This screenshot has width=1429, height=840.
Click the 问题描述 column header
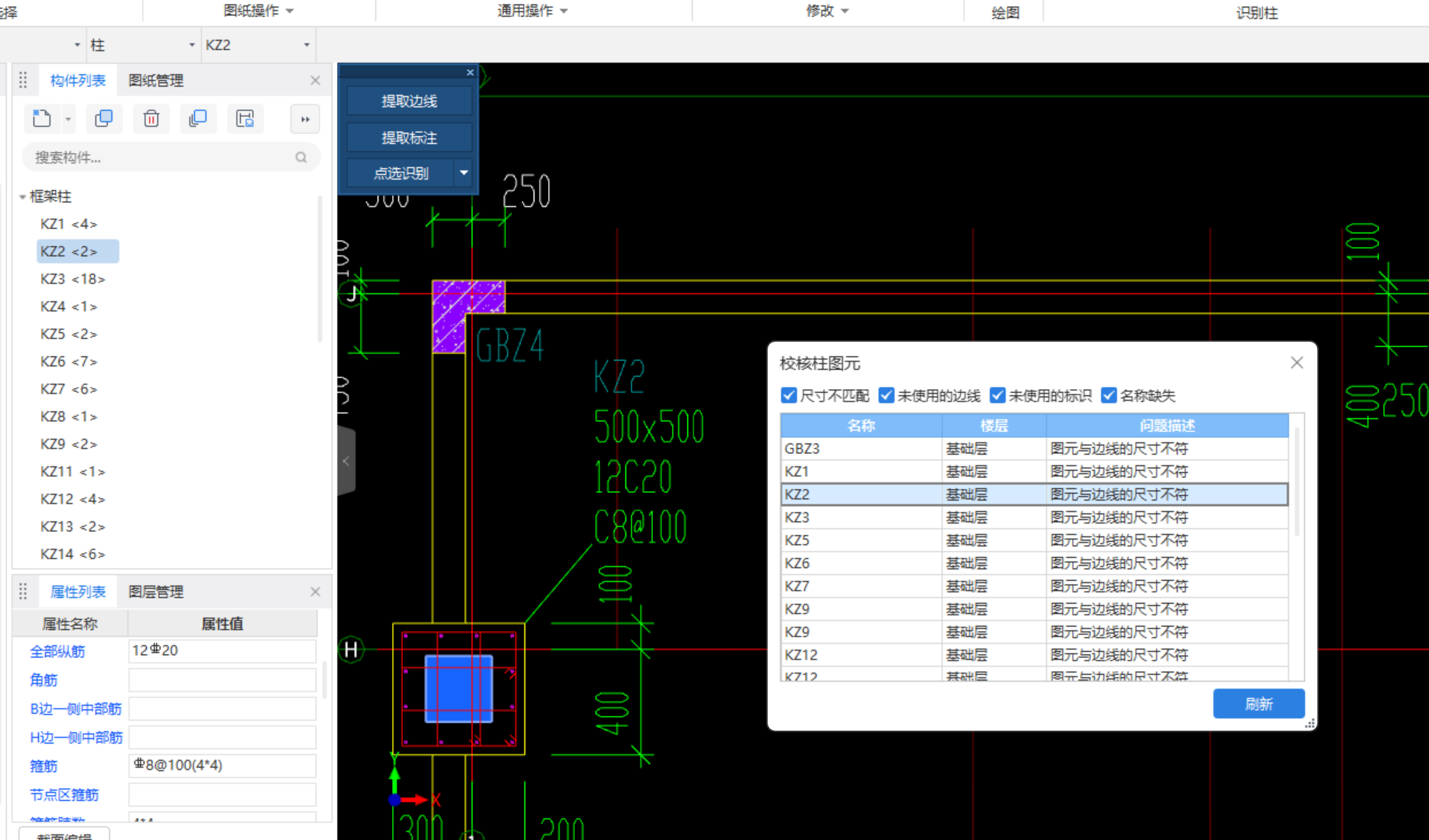pyautogui.click(x=1168, y=426)
